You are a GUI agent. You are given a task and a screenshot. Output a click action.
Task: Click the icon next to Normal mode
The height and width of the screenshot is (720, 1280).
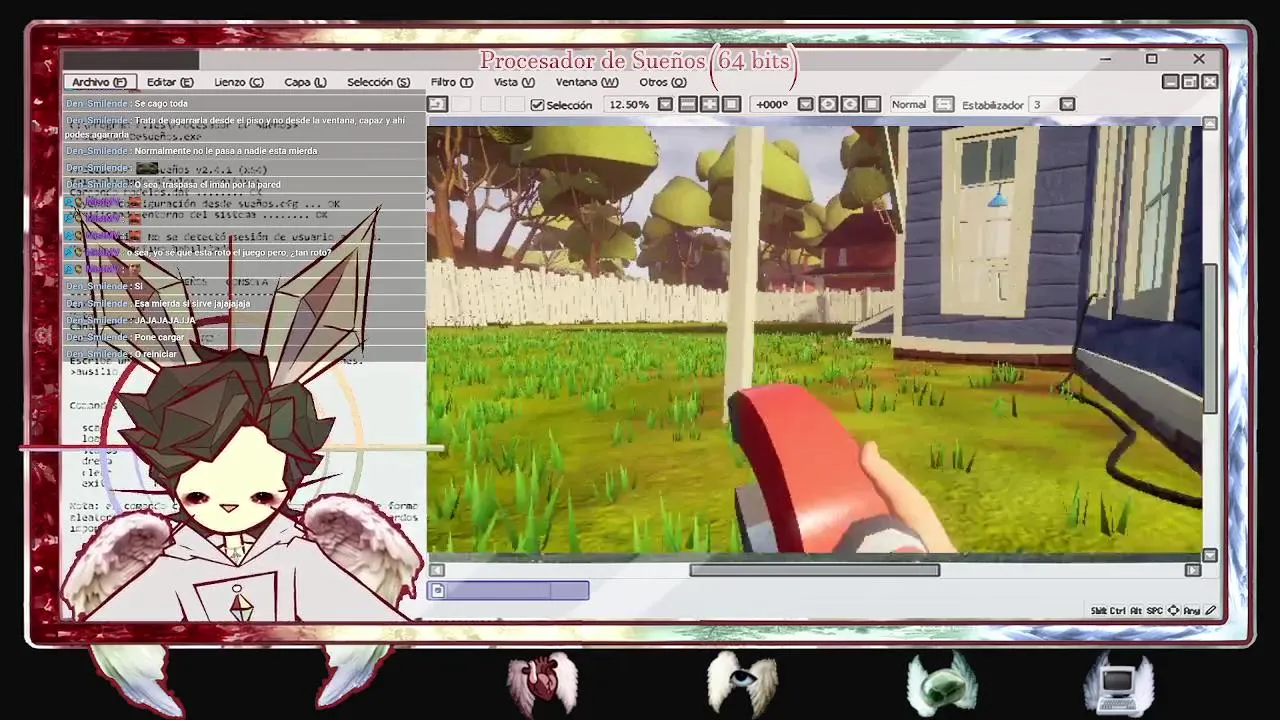[944, 104]
